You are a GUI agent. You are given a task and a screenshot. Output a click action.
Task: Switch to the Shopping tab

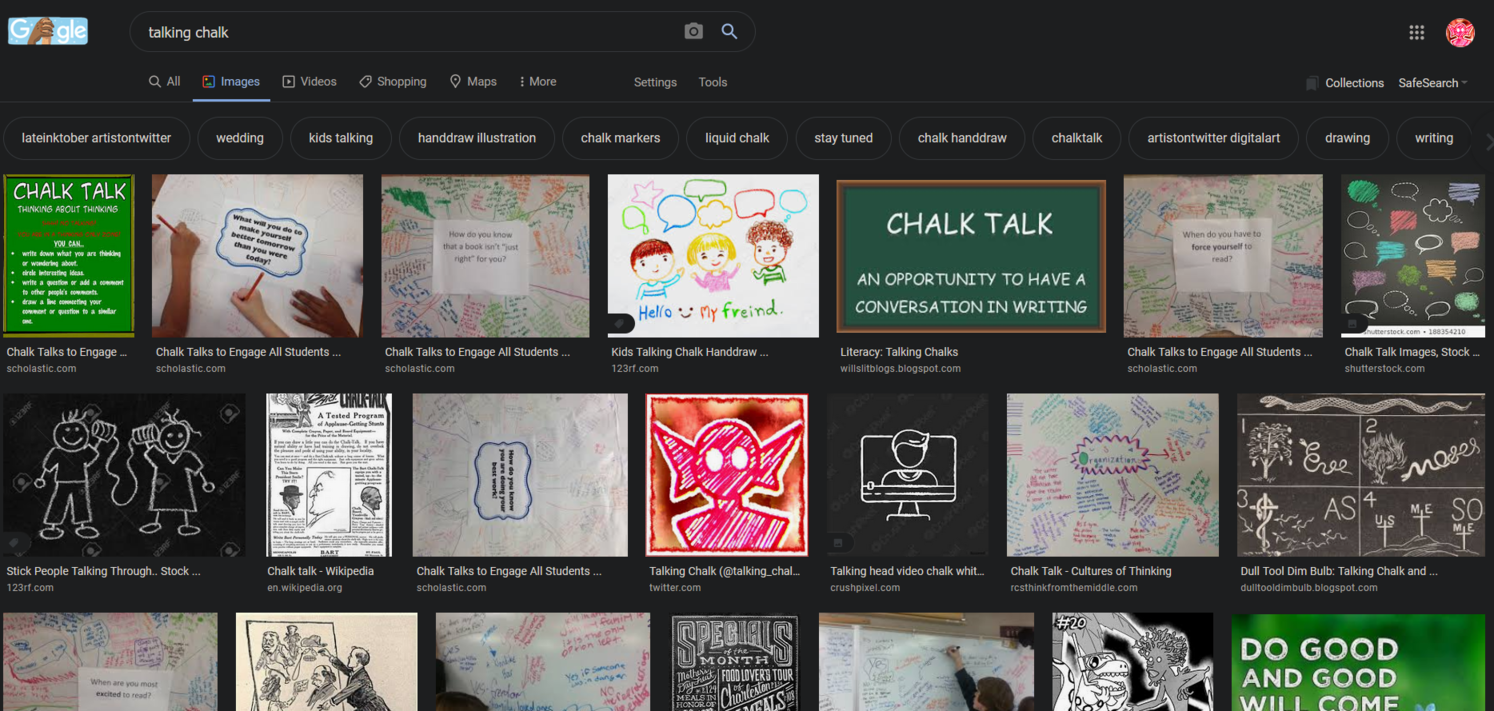tap(393, 82)
